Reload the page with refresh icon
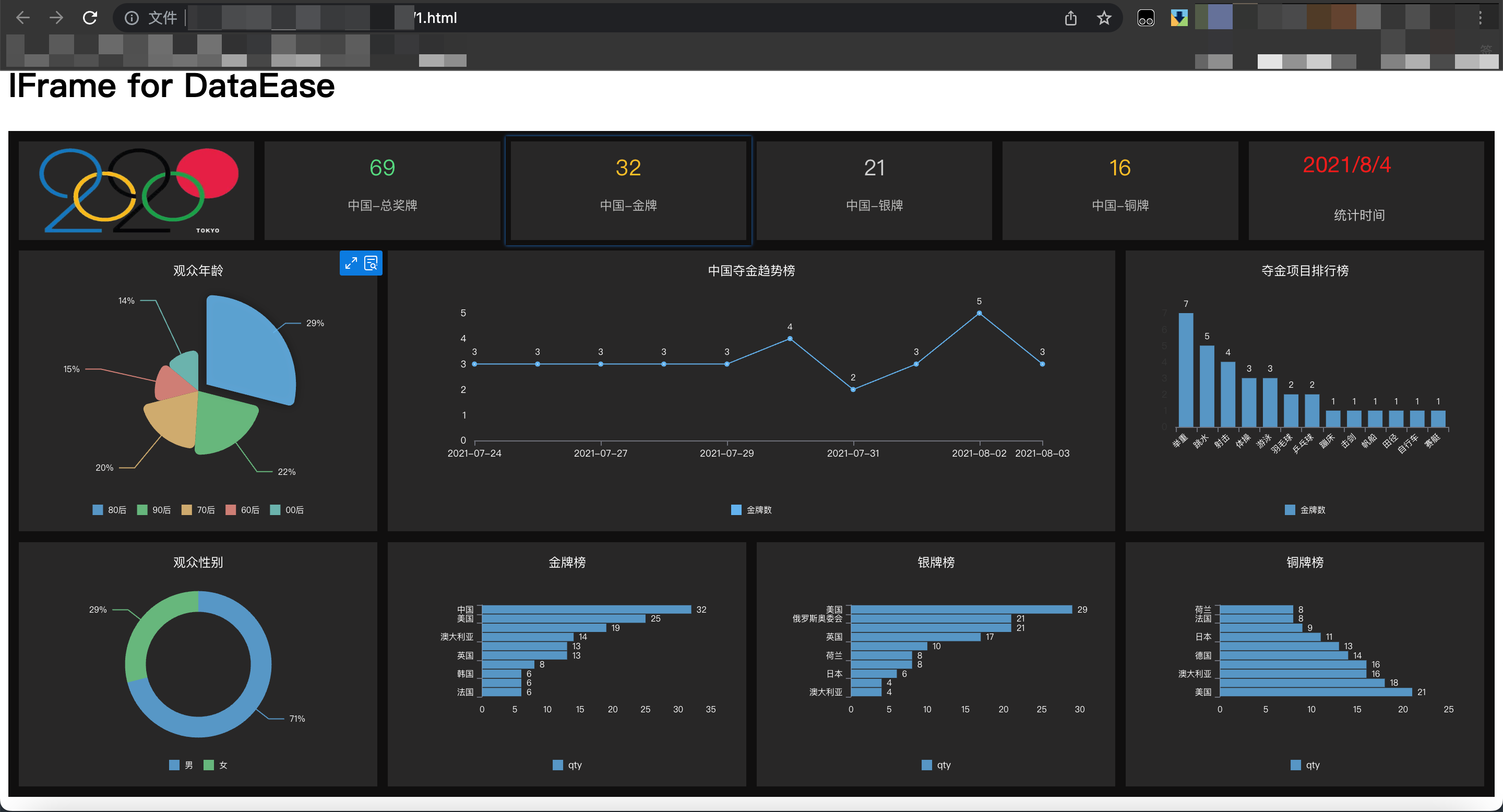This screenshot has height=812, width=1503. [90, 18]
